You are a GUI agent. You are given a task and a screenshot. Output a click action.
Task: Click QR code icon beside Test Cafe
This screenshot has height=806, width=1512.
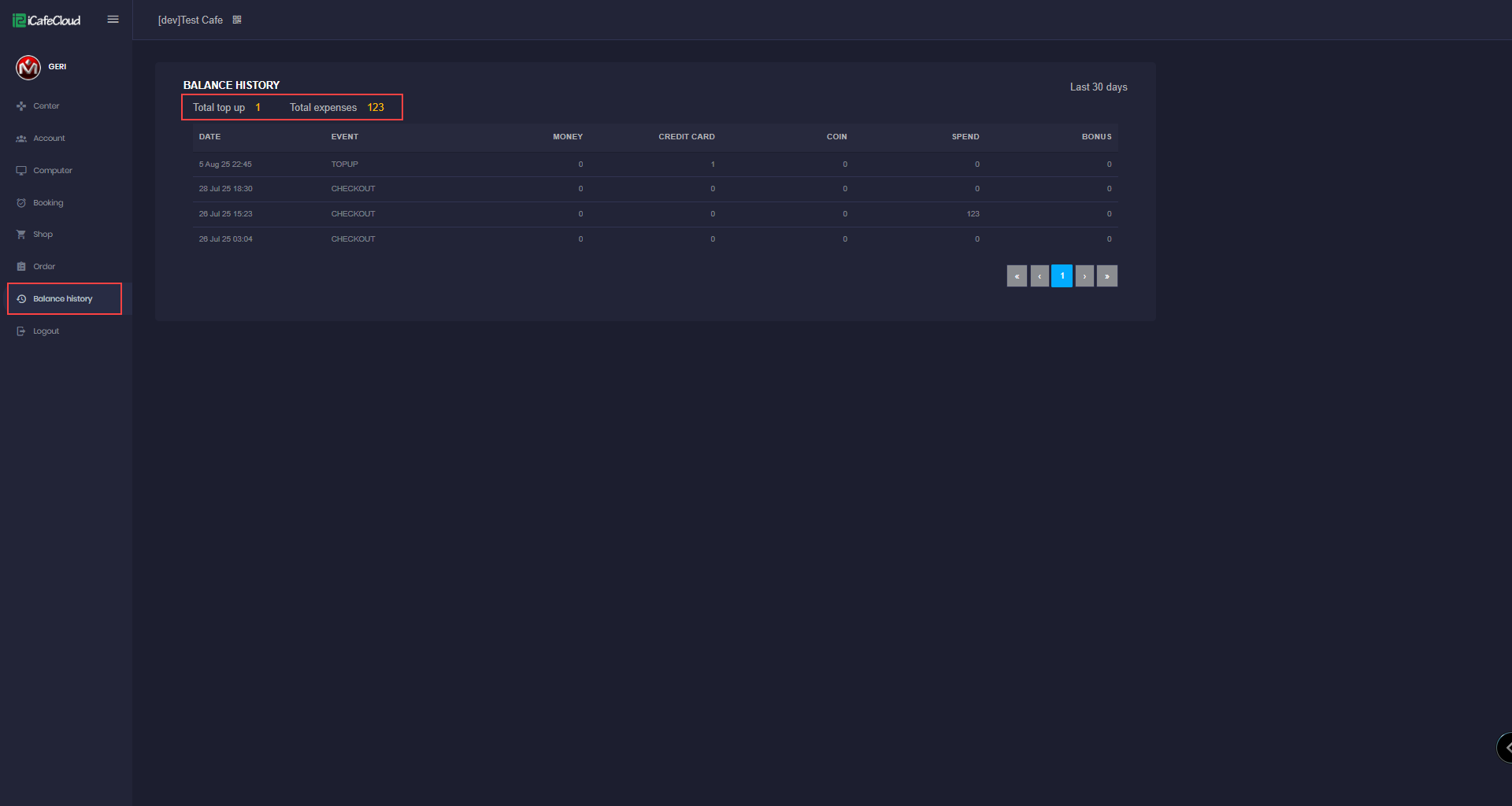click(237, 20)
